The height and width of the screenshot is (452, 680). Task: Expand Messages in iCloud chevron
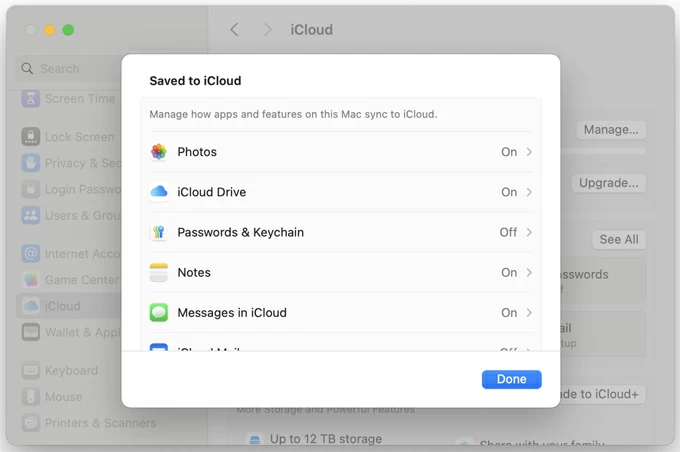pos(529,313)
